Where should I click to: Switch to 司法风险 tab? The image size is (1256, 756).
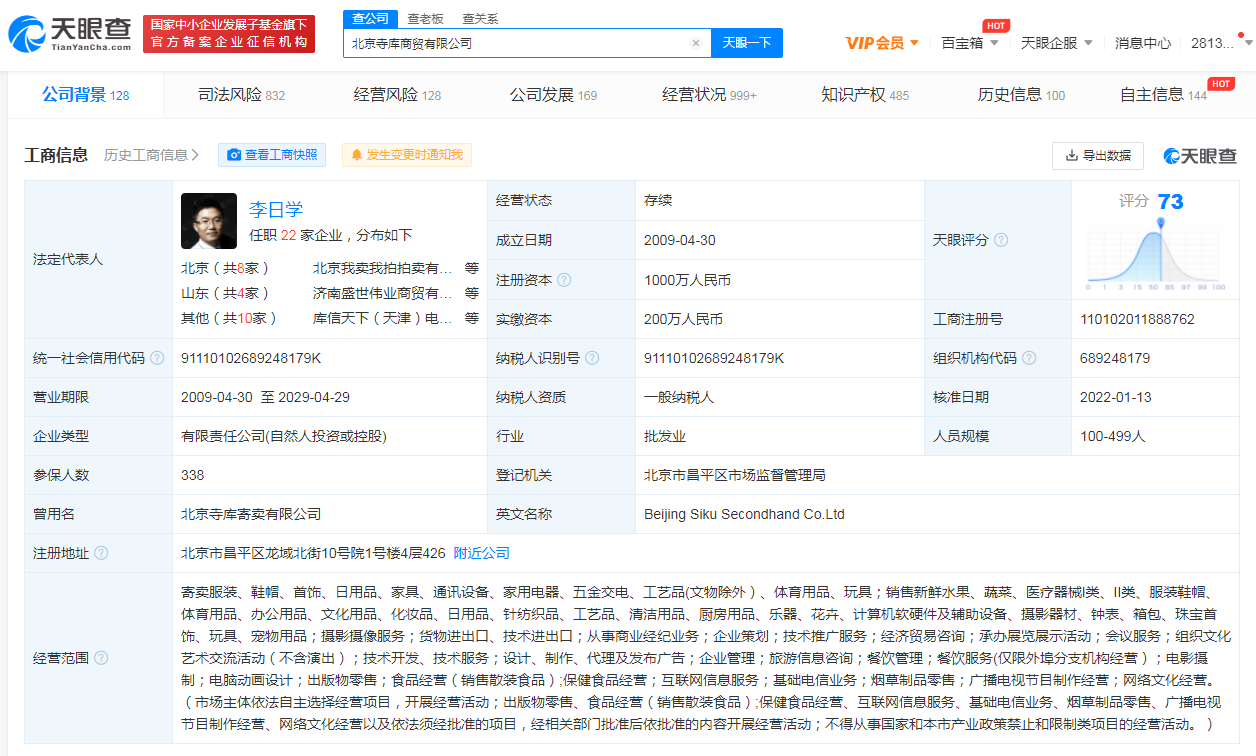241,95
